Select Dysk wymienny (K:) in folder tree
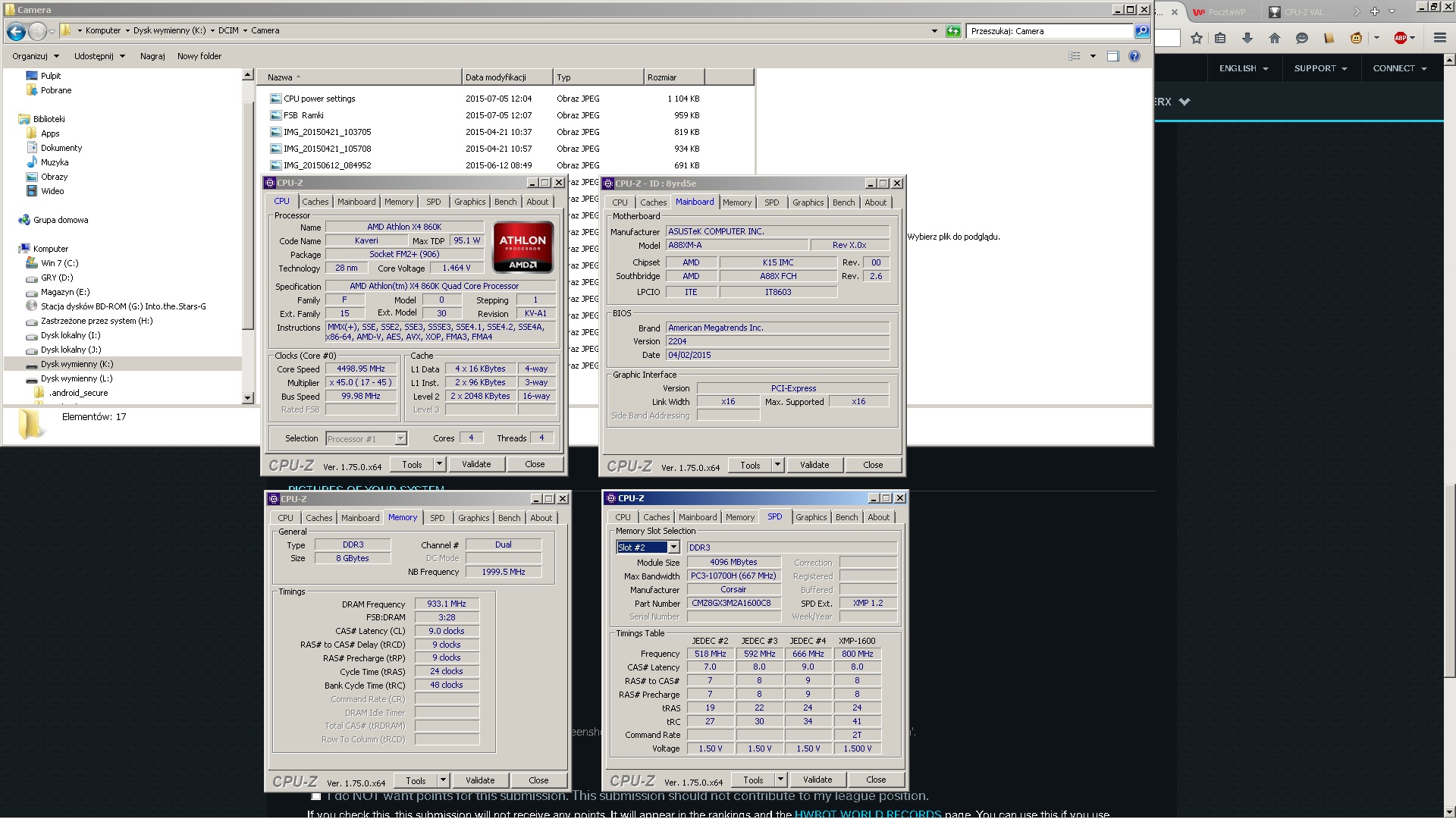Image resolution: width=1456 pixels, height=819 pixels. pyautogui.click(x=77, y=364)
